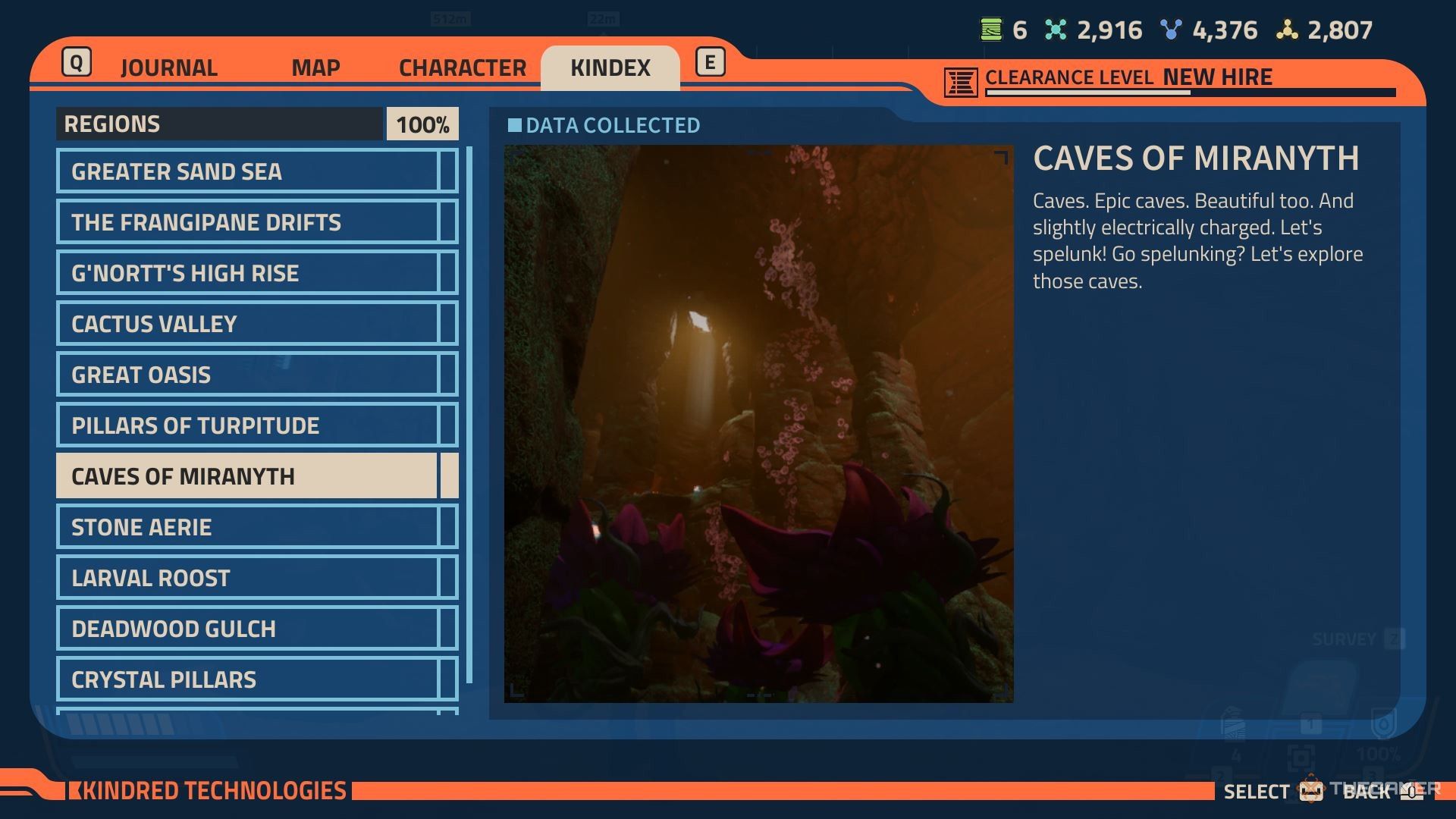Click the Caves of Miranyth preview image
1456x819 pixels.
pyautogui.click(x=758, y=423)
